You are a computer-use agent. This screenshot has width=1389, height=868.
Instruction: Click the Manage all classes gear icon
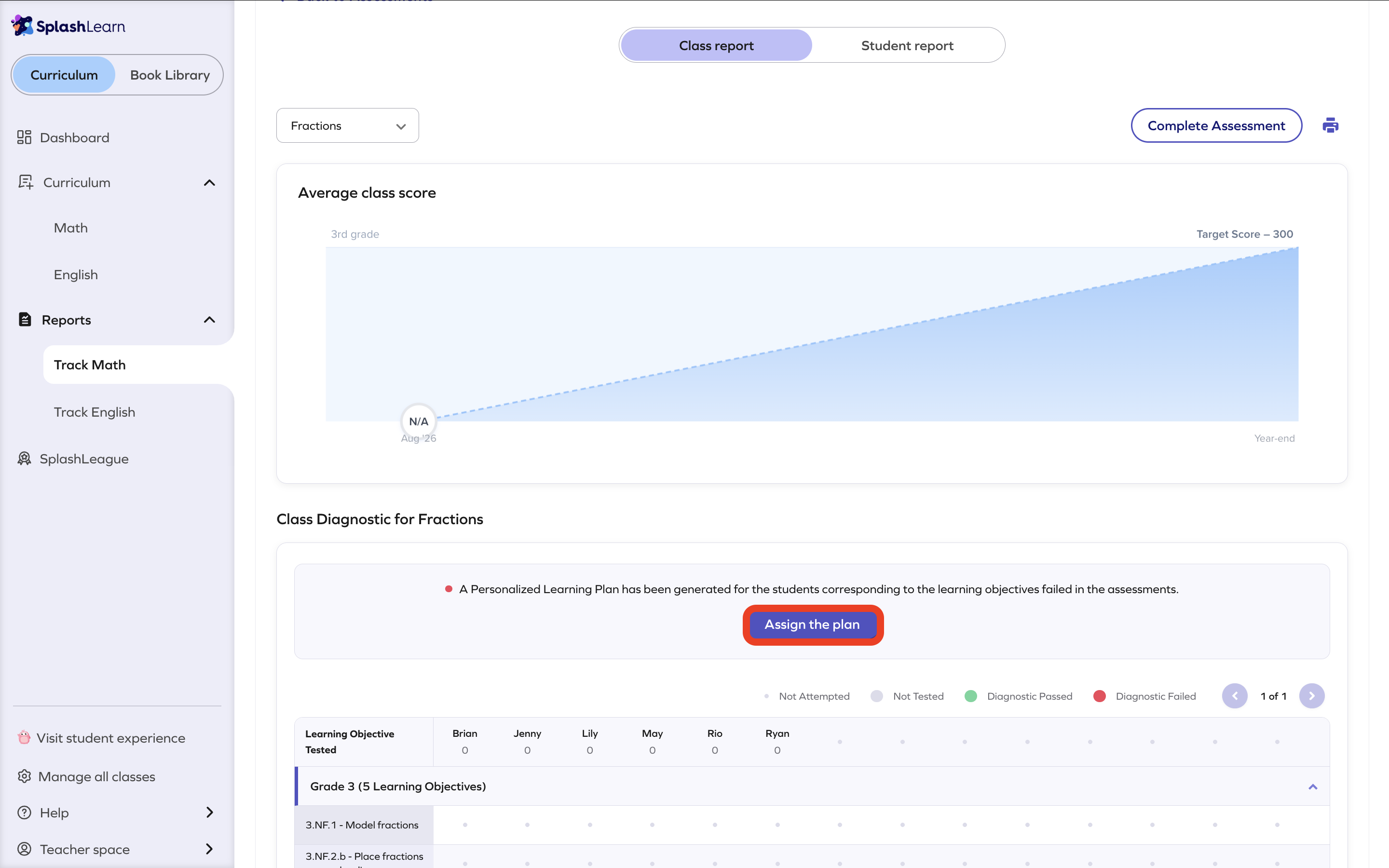24,776
